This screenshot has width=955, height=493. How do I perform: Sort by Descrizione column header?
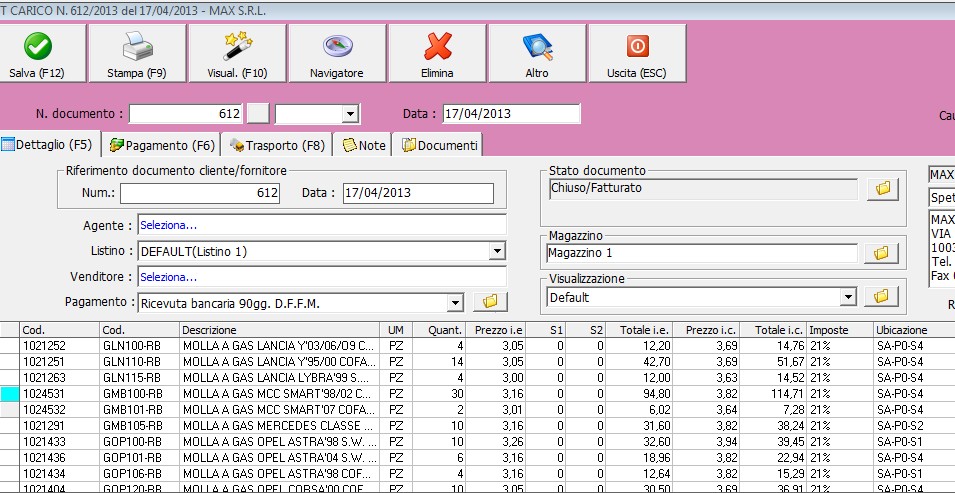(x=280, y=330)
